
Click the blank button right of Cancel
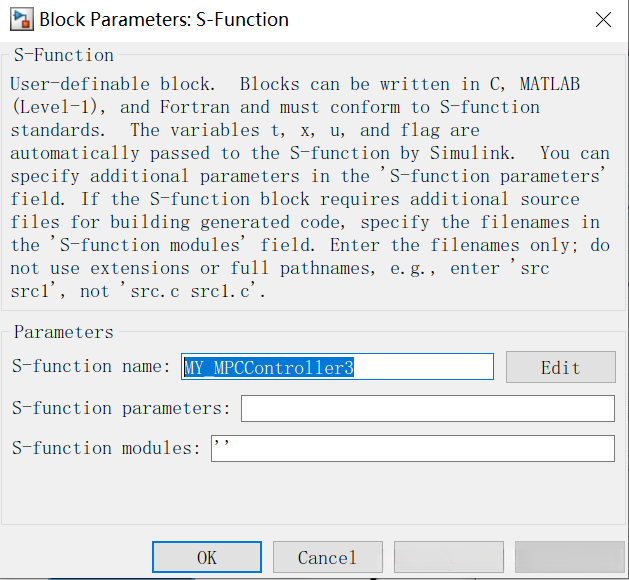click(449, 557)
